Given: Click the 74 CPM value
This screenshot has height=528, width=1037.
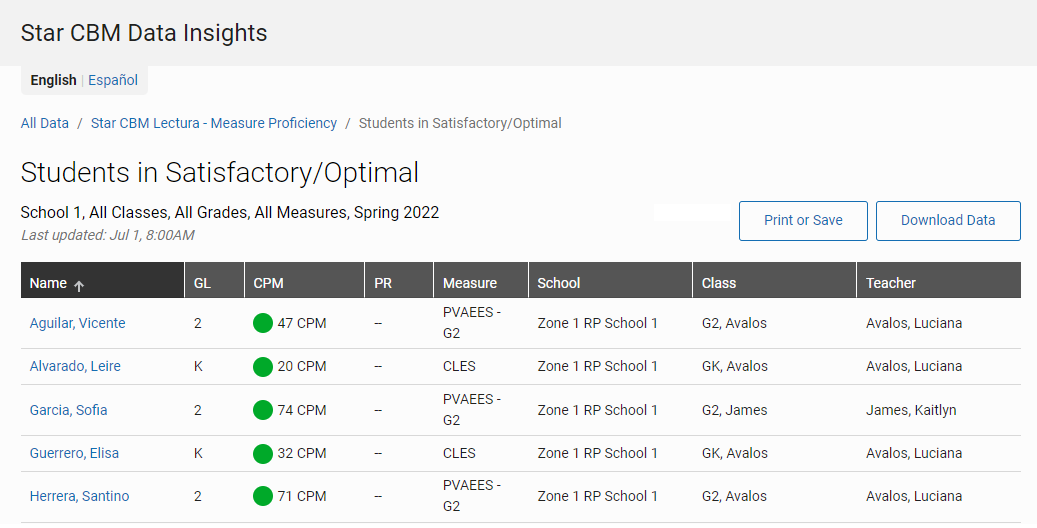Looking at the screenshot, I should coord(302,410).
